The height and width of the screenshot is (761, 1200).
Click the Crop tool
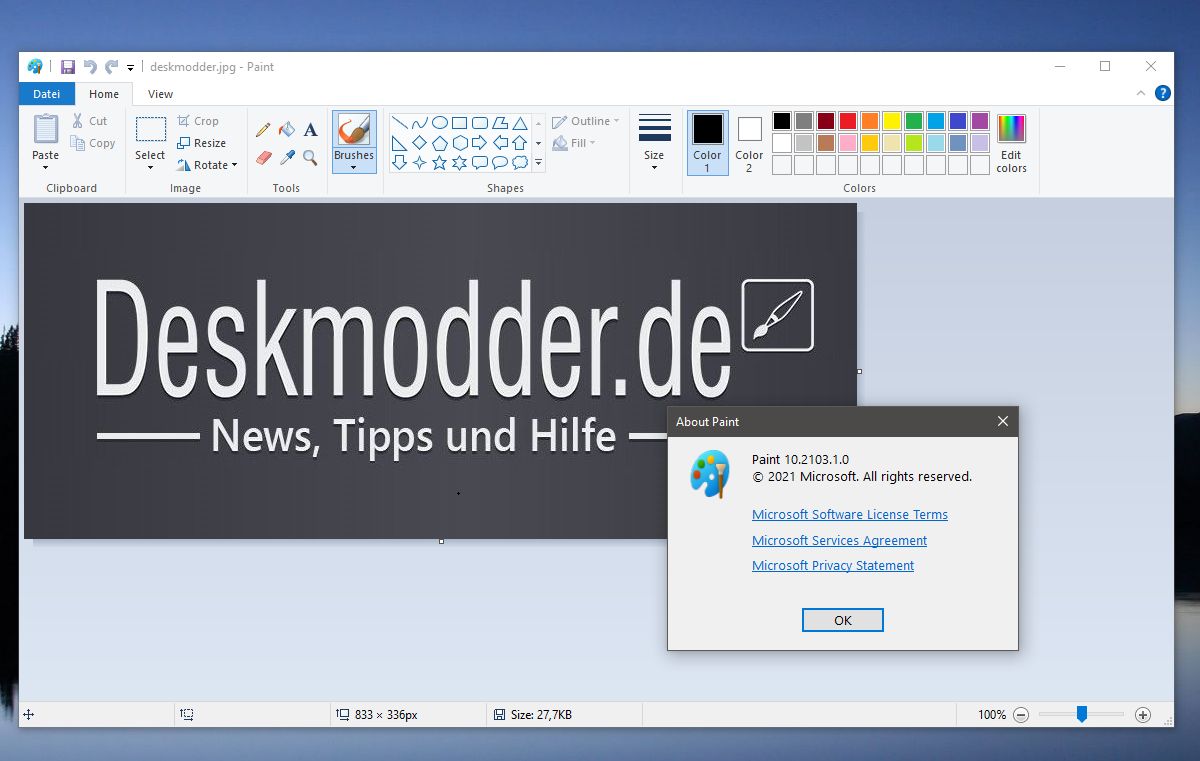(x=198, y=121)
